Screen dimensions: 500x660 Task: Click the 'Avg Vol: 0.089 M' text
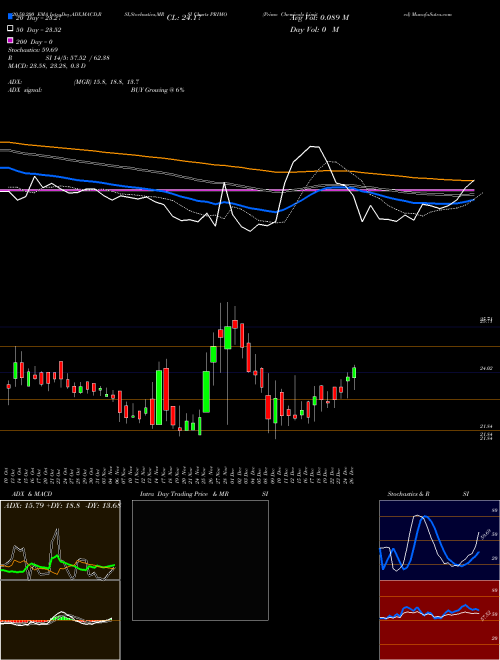coord(319,17)
